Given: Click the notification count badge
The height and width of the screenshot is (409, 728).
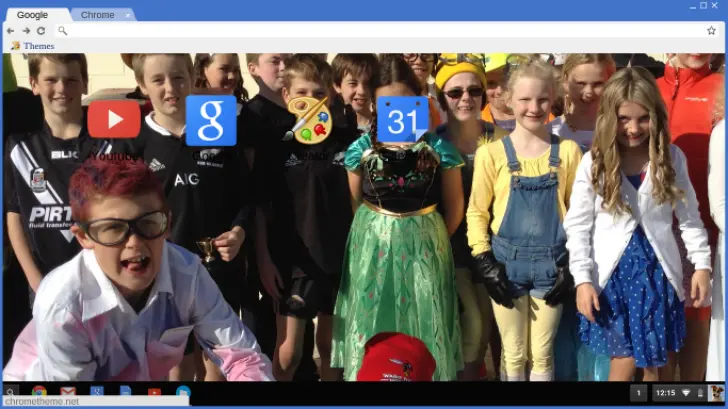Looking at the screenshot, I should [638, 393].
